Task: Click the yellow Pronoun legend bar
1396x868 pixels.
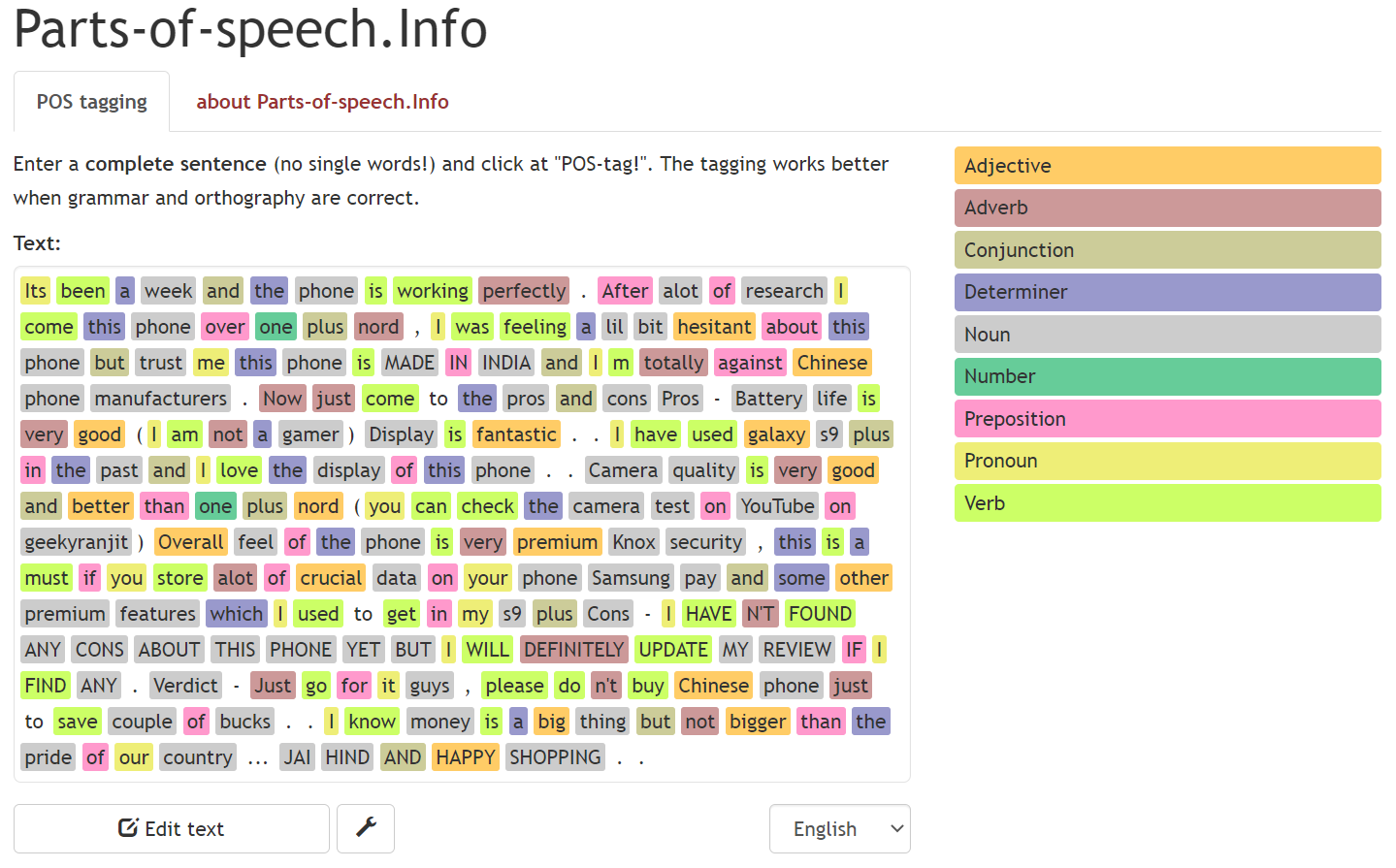Action: click(1167, 461)
